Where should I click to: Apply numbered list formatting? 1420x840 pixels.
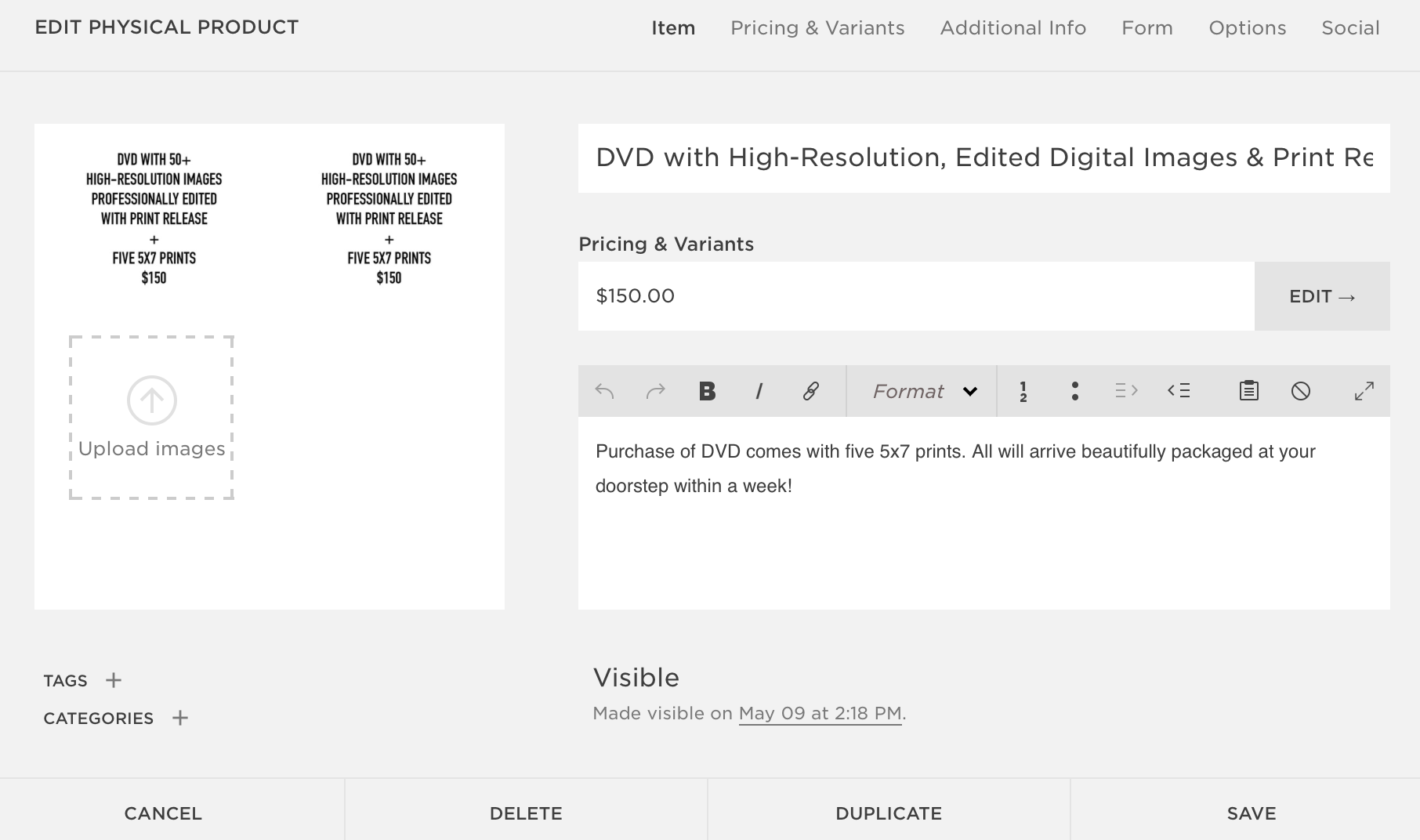[x=1023, y=391]
